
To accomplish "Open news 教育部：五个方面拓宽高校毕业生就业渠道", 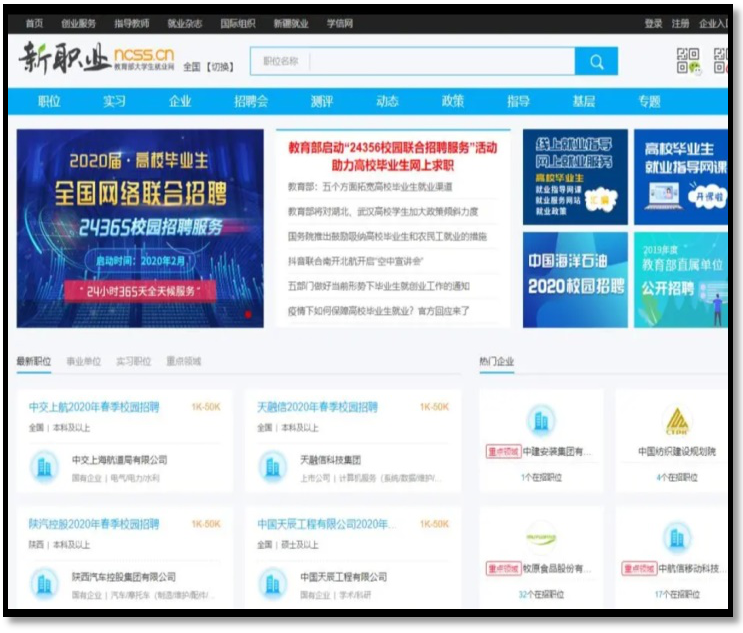I will 370,187.
